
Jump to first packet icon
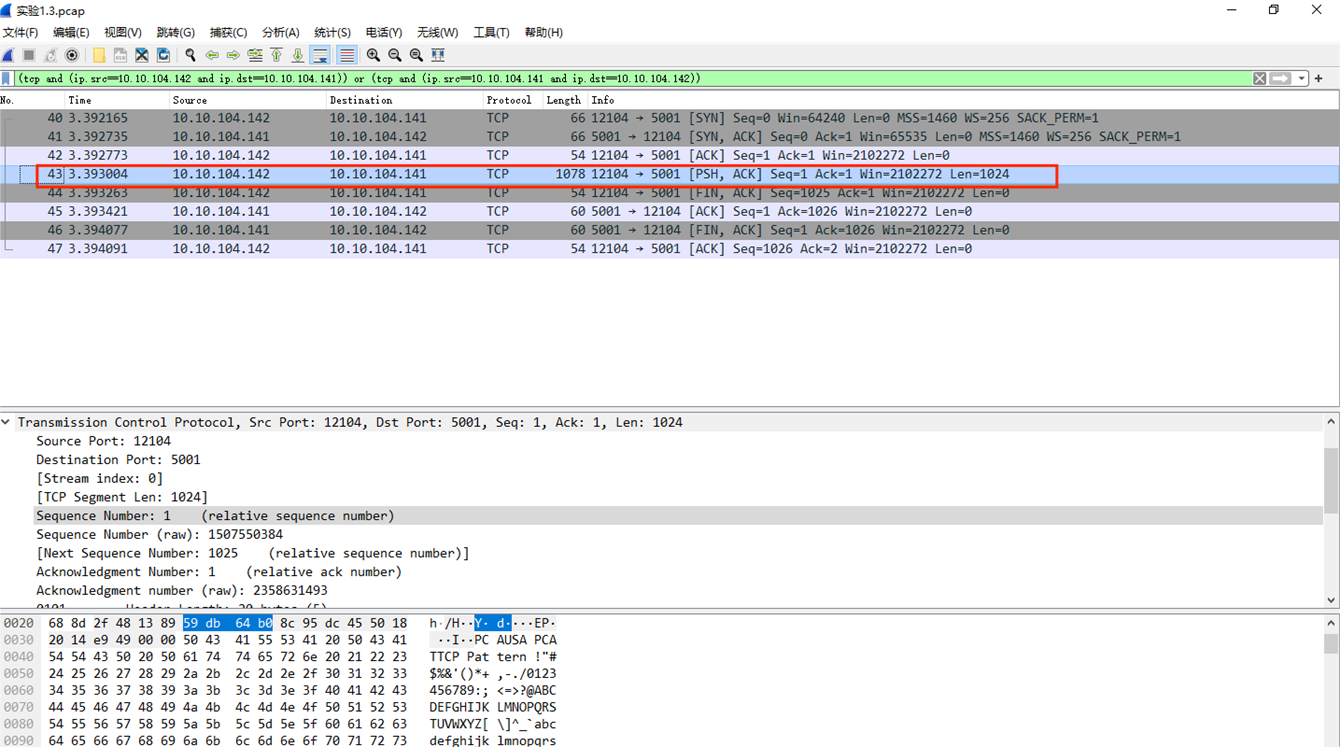pyautogui.click(x=276, y=55)
